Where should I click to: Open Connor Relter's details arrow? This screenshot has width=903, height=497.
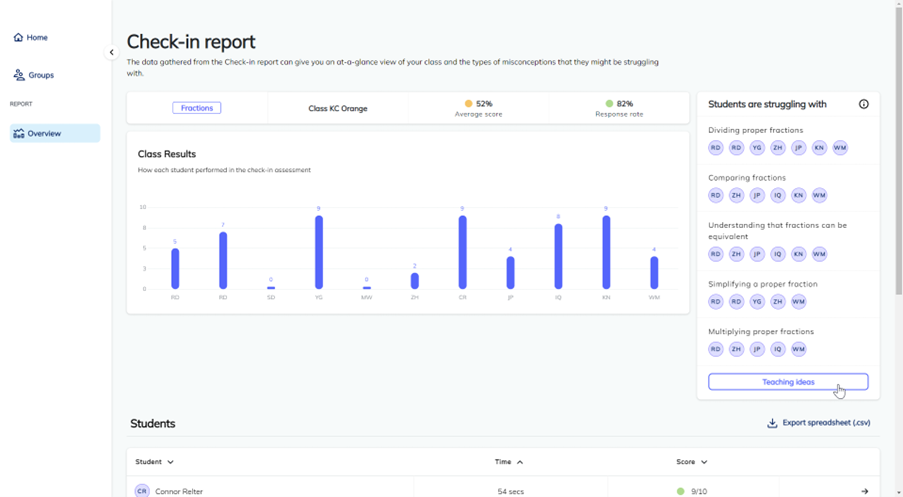point(864,491)
